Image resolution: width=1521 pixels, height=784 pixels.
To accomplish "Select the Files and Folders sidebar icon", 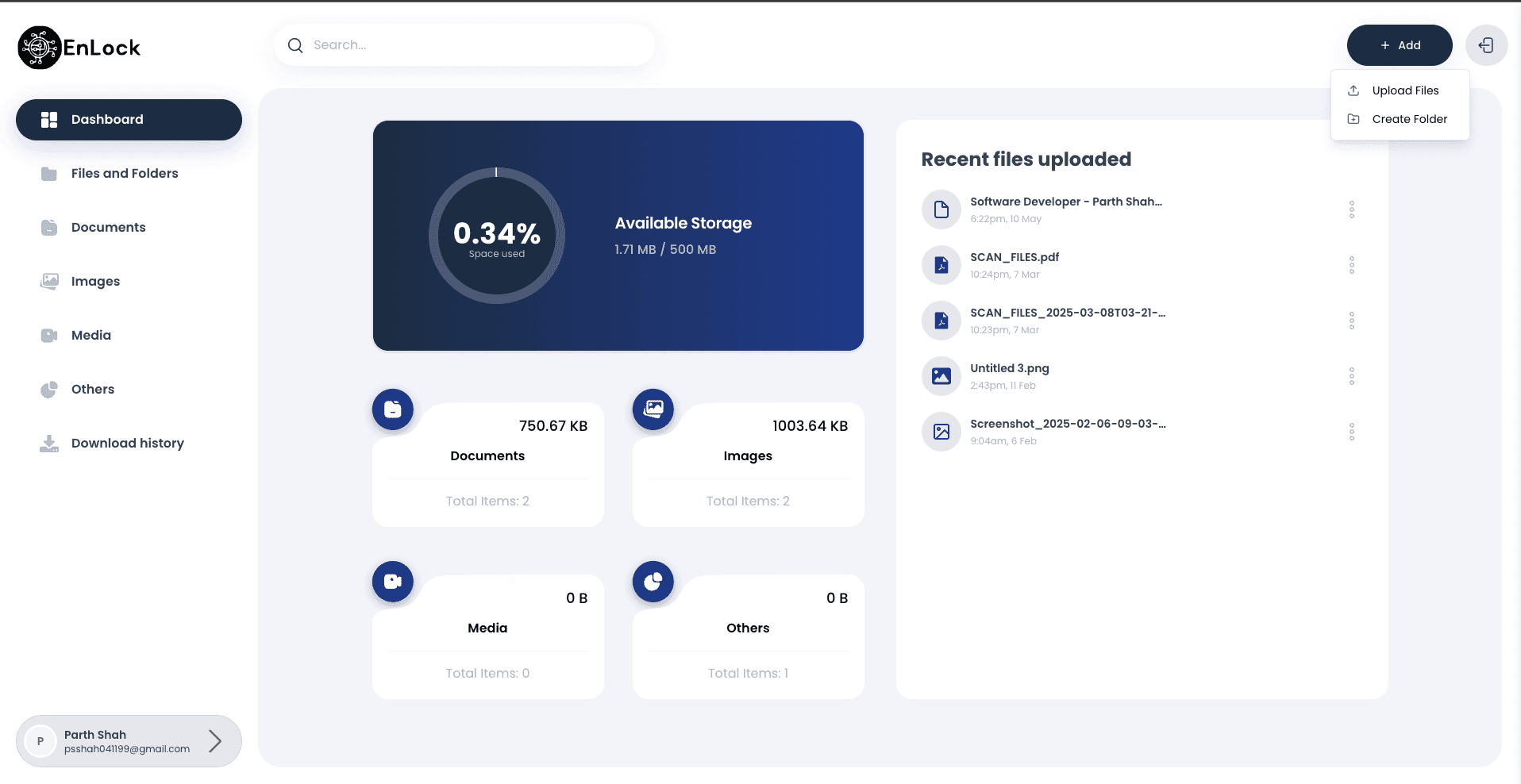I will pos(48,173).
